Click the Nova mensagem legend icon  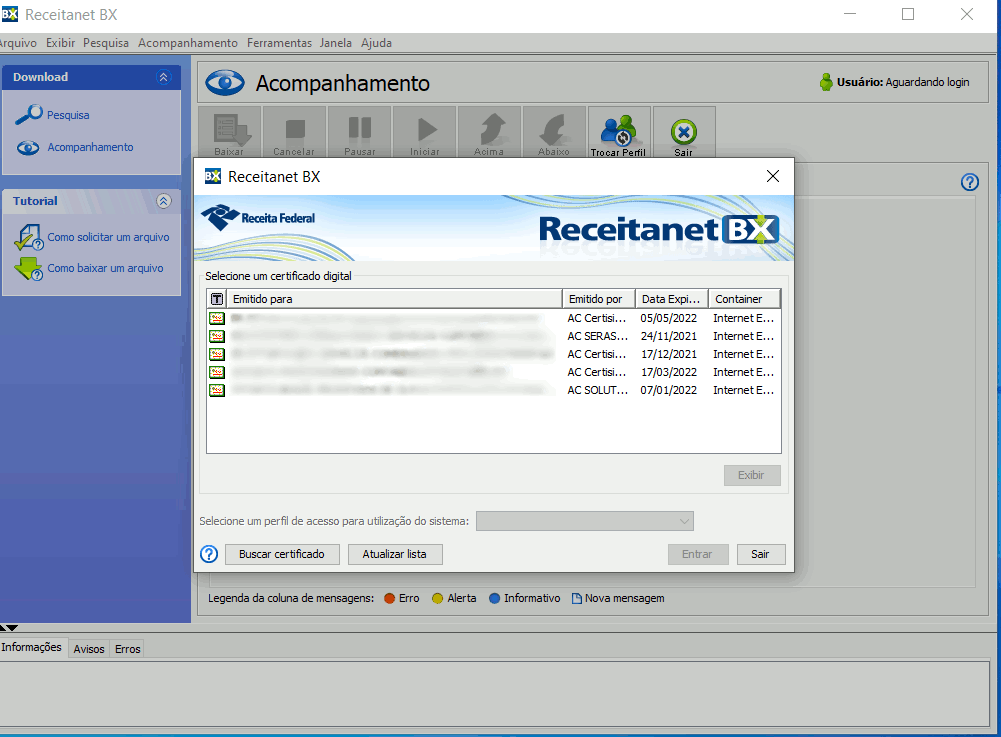coord(576,598)
